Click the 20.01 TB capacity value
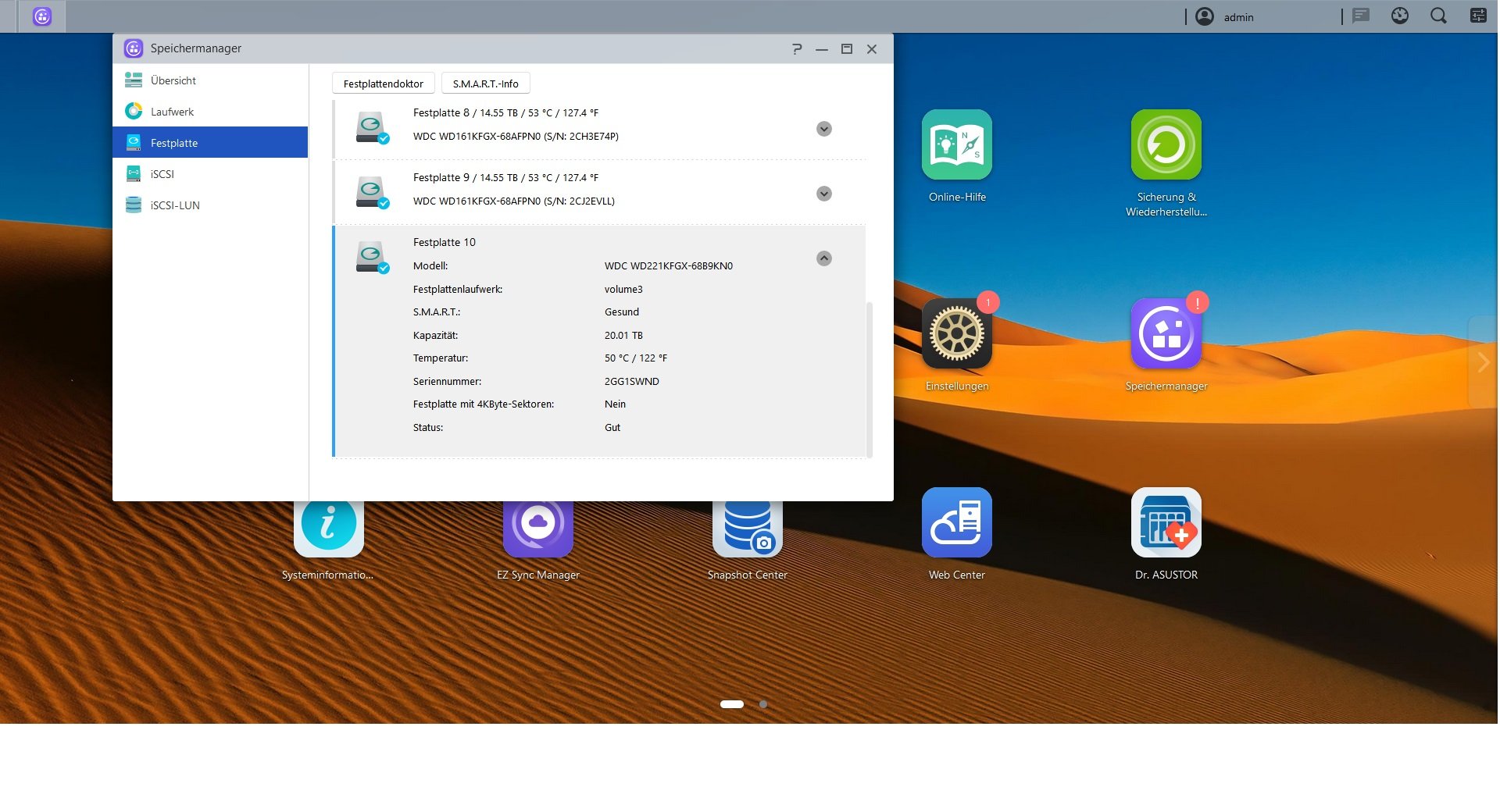 tap(623, 336)
